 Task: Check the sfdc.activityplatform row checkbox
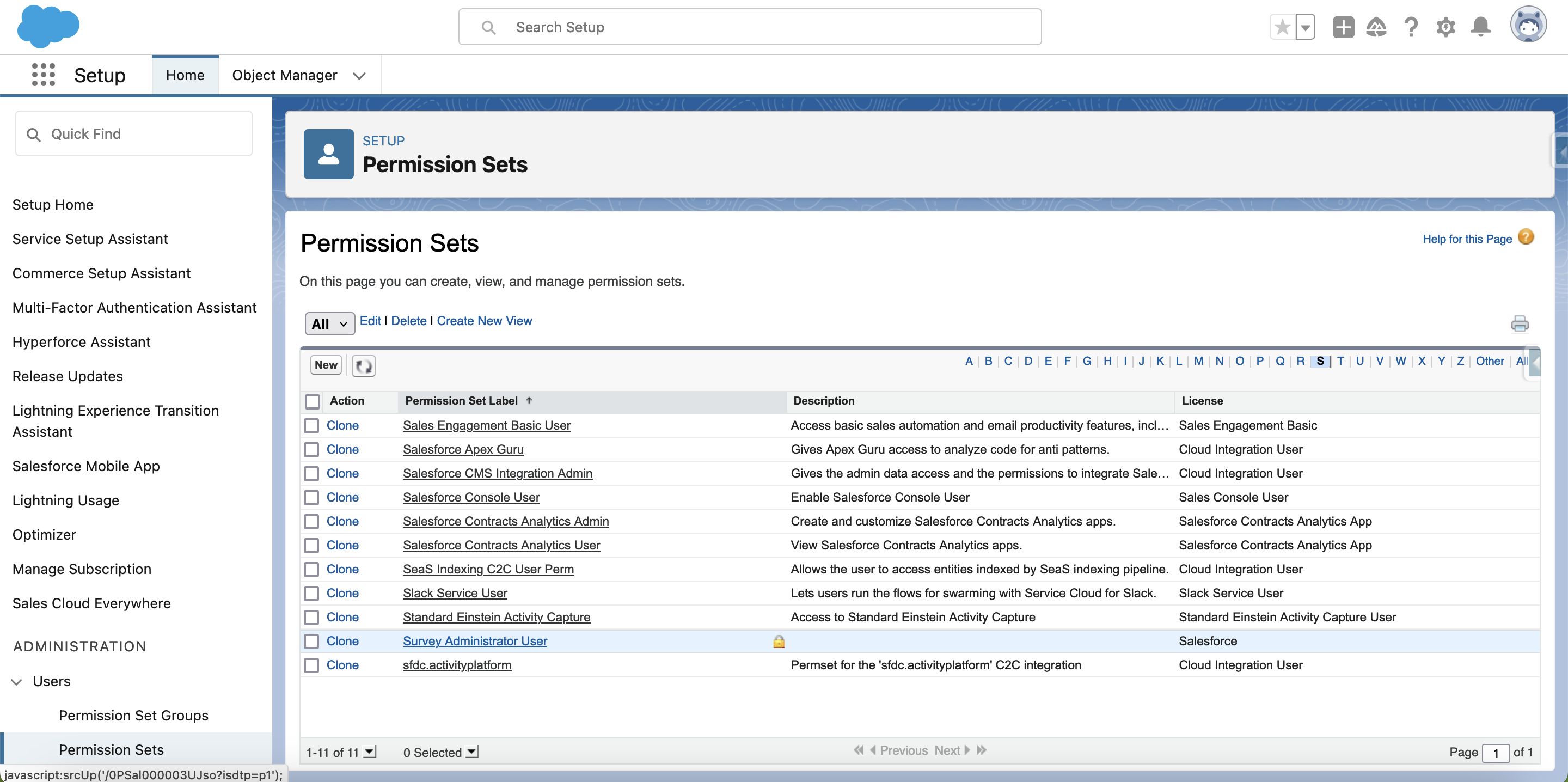tap(311, 665)
